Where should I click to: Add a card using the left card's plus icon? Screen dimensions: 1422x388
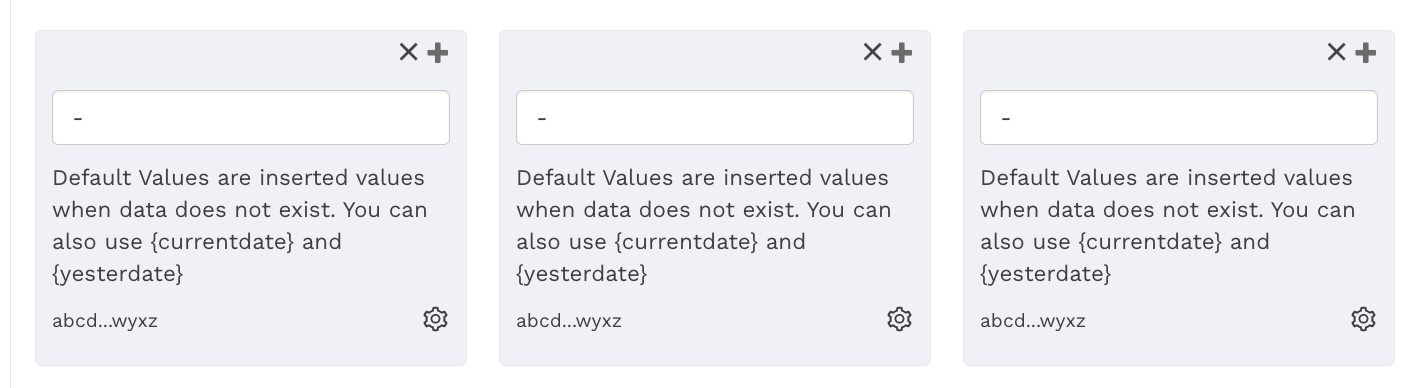click(438, 53)
